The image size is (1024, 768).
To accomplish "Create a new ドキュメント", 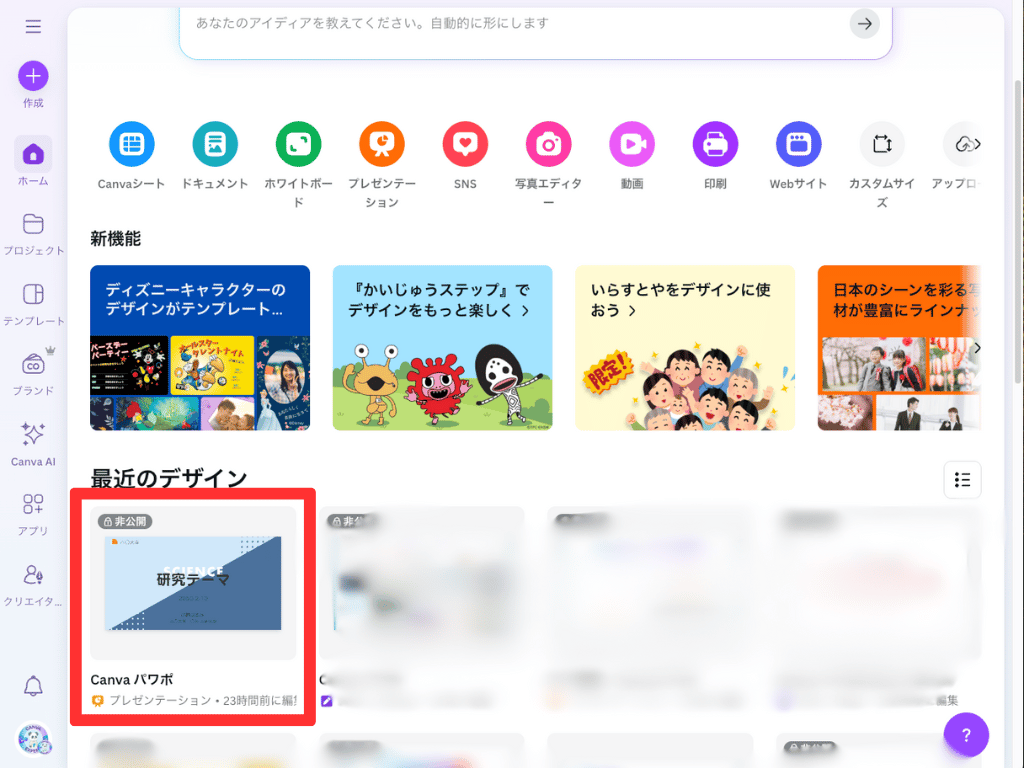I will tap(215, 156).
